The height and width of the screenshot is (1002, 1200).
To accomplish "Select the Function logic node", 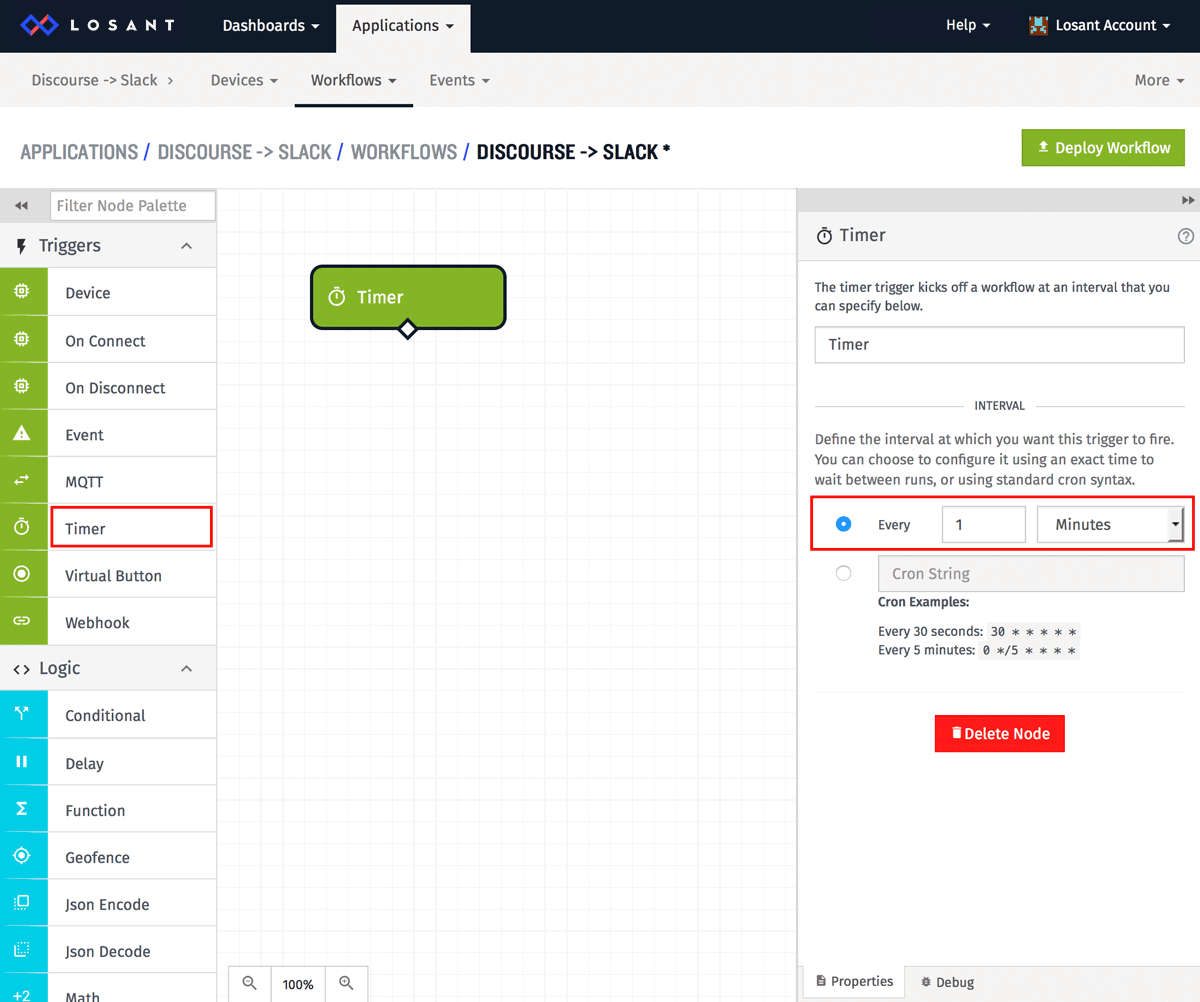I will tap(108, 810).
